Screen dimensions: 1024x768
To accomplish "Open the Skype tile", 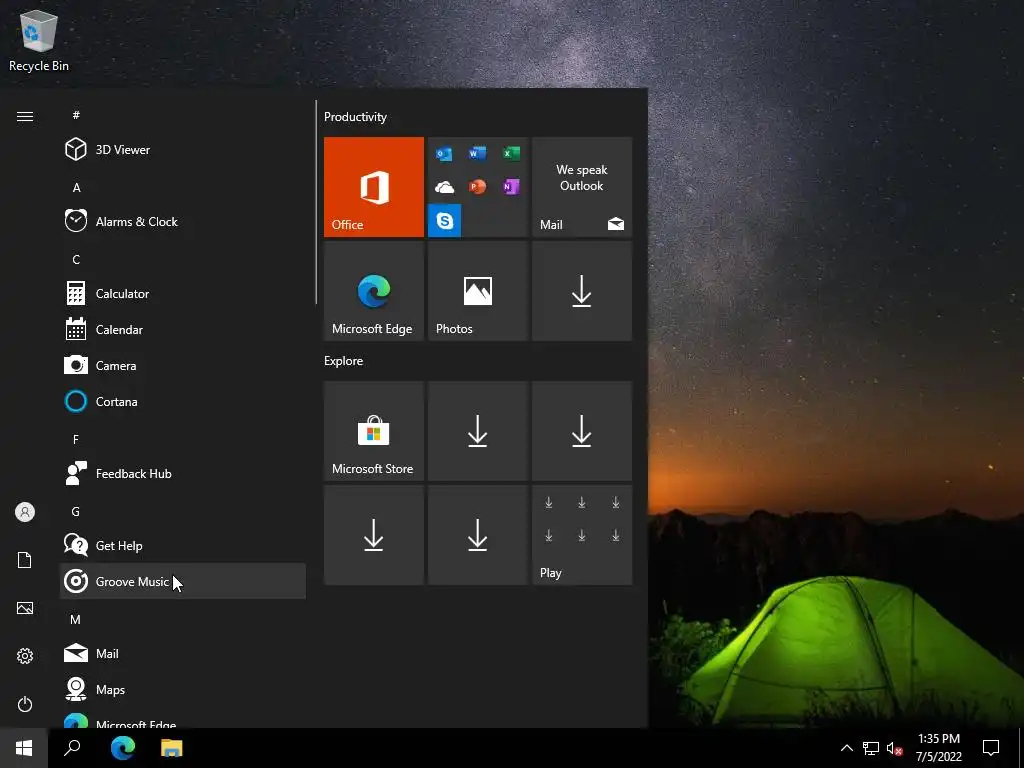I will pyautogui.click(x=444, y=220).
